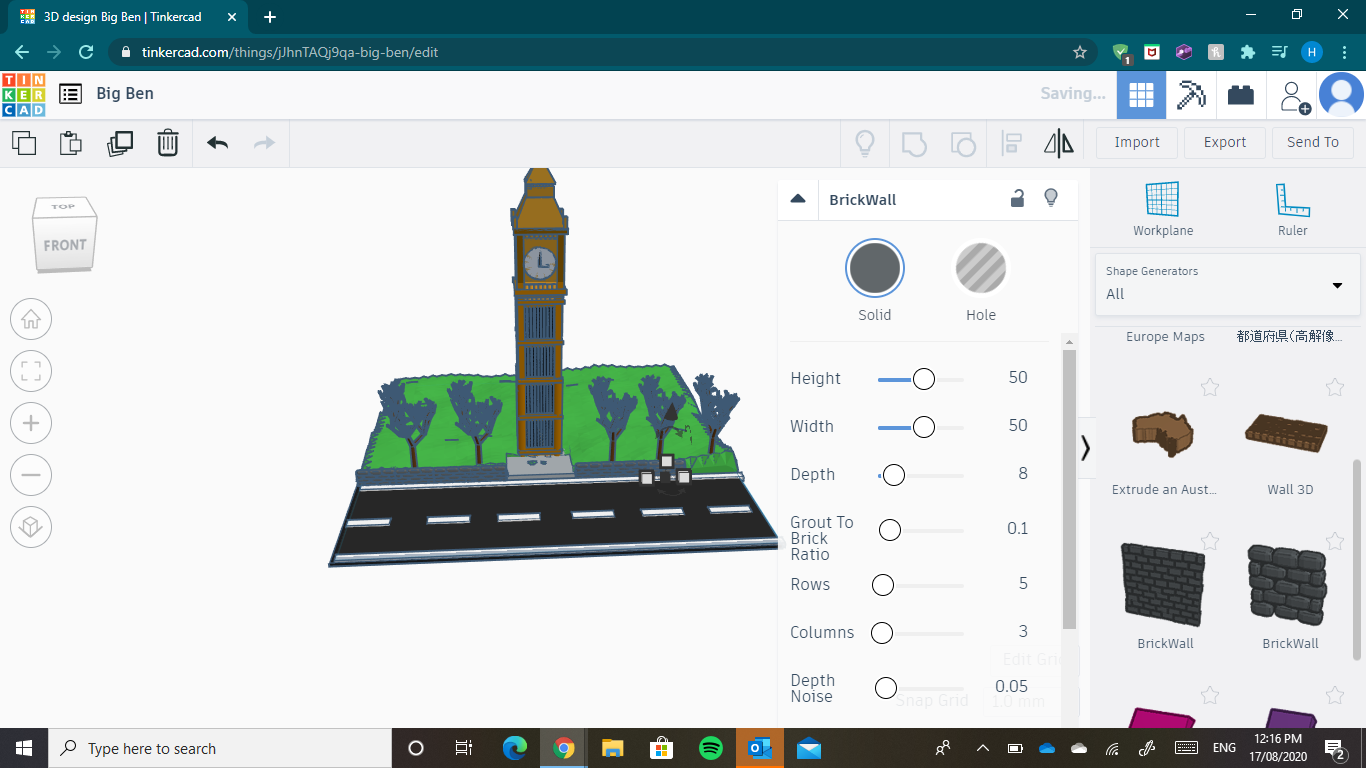Open the user profile avatar

pyautogui.click(x=1341, y=95)
